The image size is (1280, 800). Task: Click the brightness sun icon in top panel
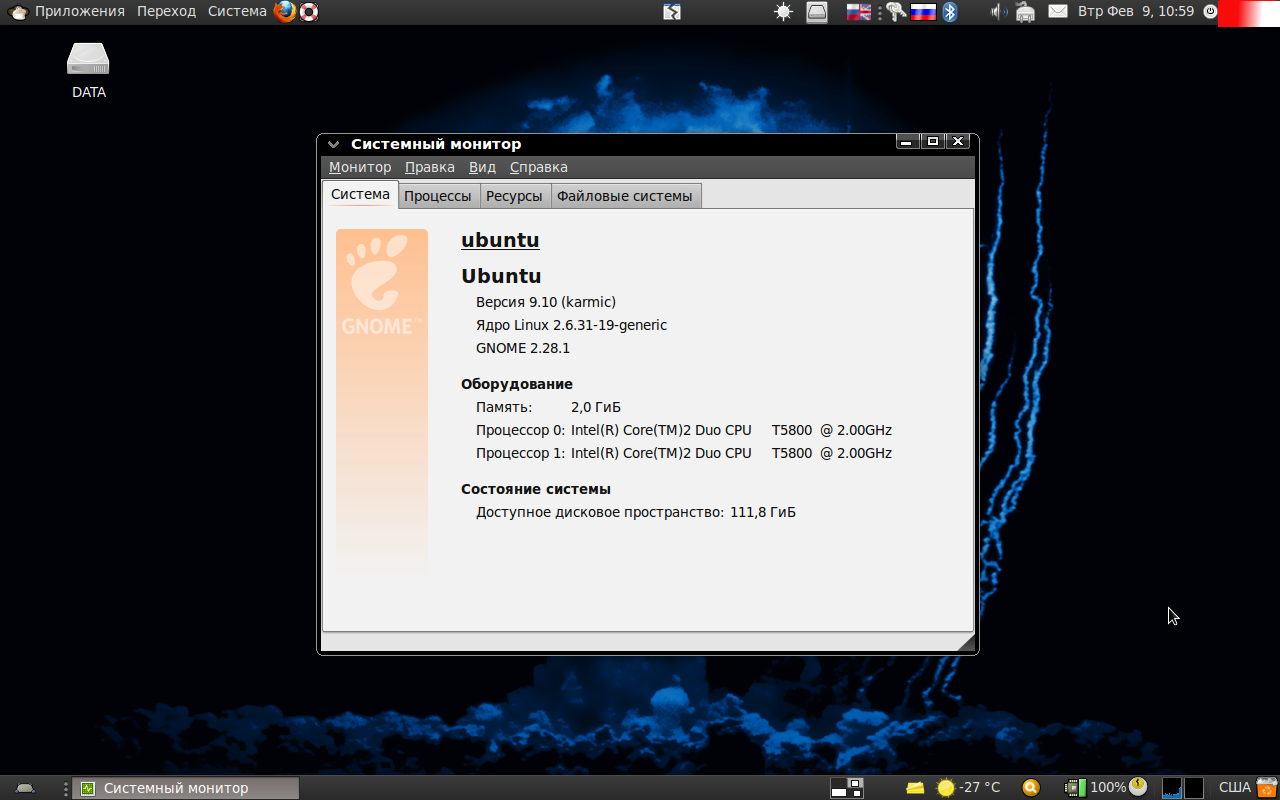783,12
